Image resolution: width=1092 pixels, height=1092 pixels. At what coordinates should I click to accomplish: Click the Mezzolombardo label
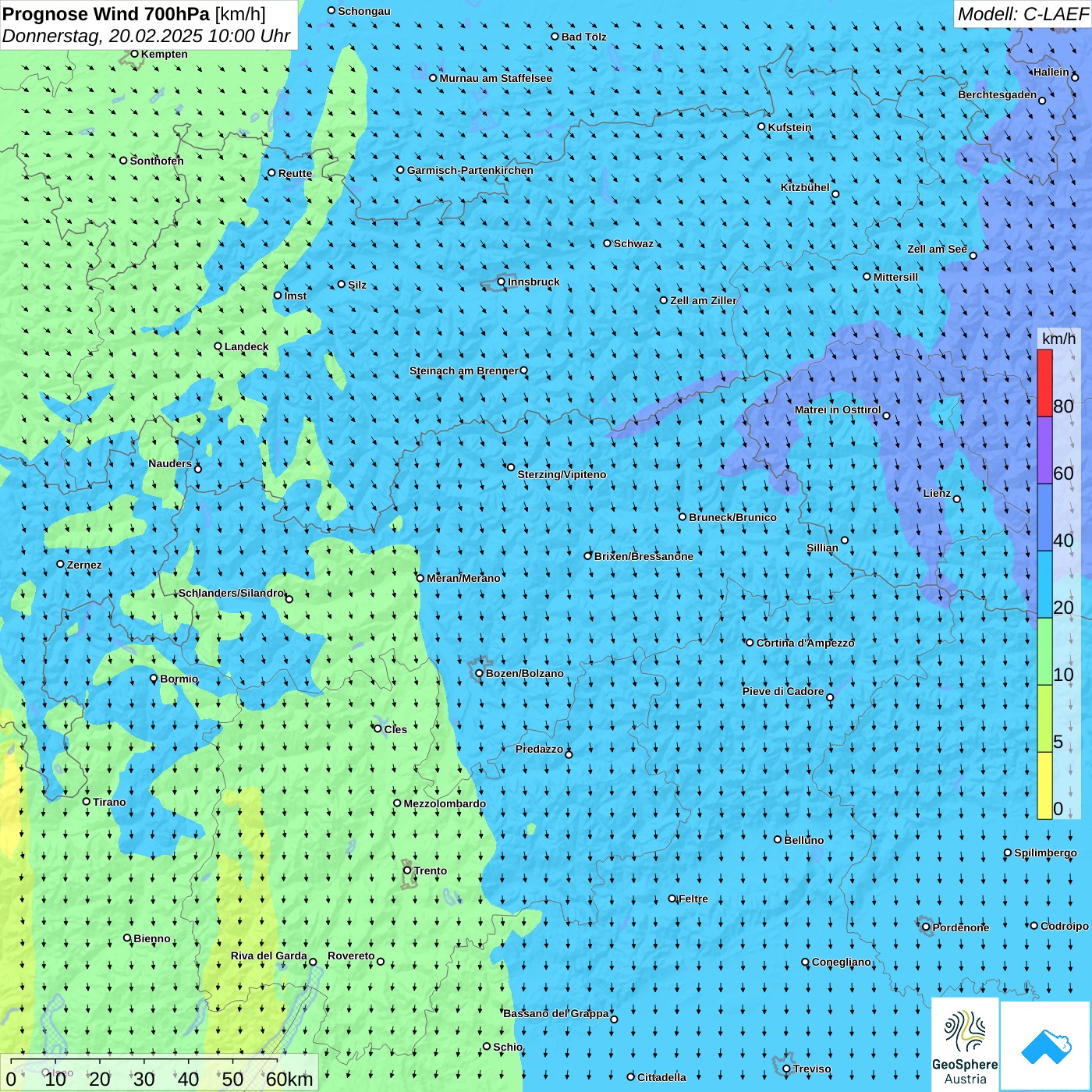tap(445, 803)
